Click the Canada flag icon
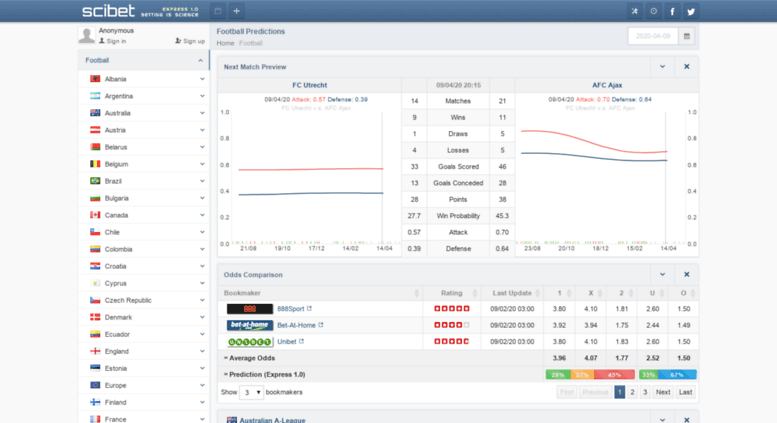777x423 pixels. click(x=95, y=215)
